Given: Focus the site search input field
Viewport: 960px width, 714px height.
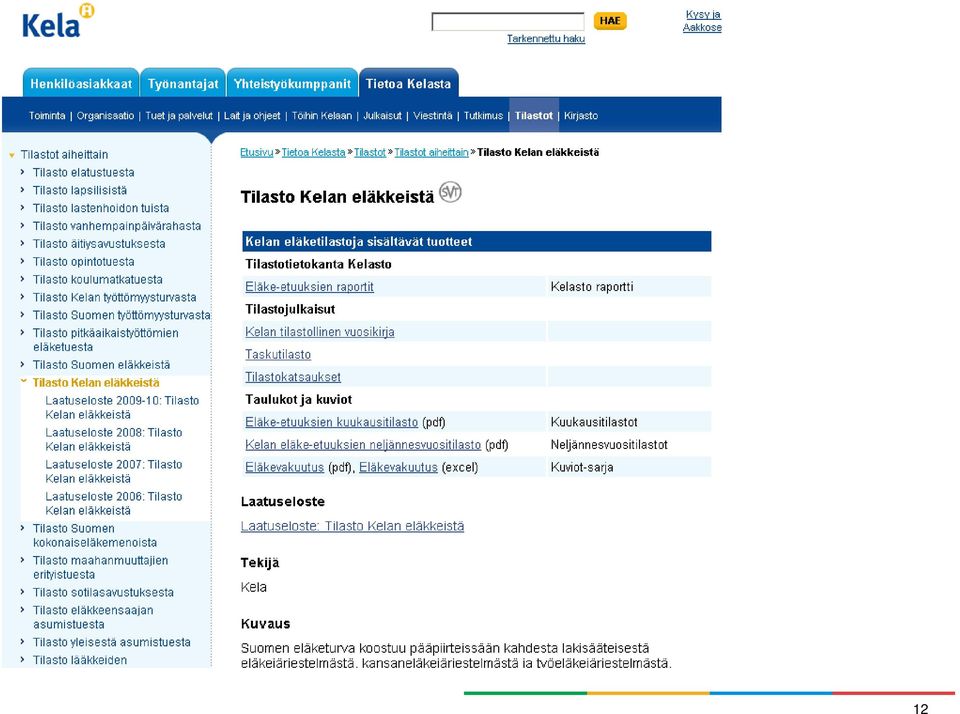Looking at the screenshot, I should [508, 21].
